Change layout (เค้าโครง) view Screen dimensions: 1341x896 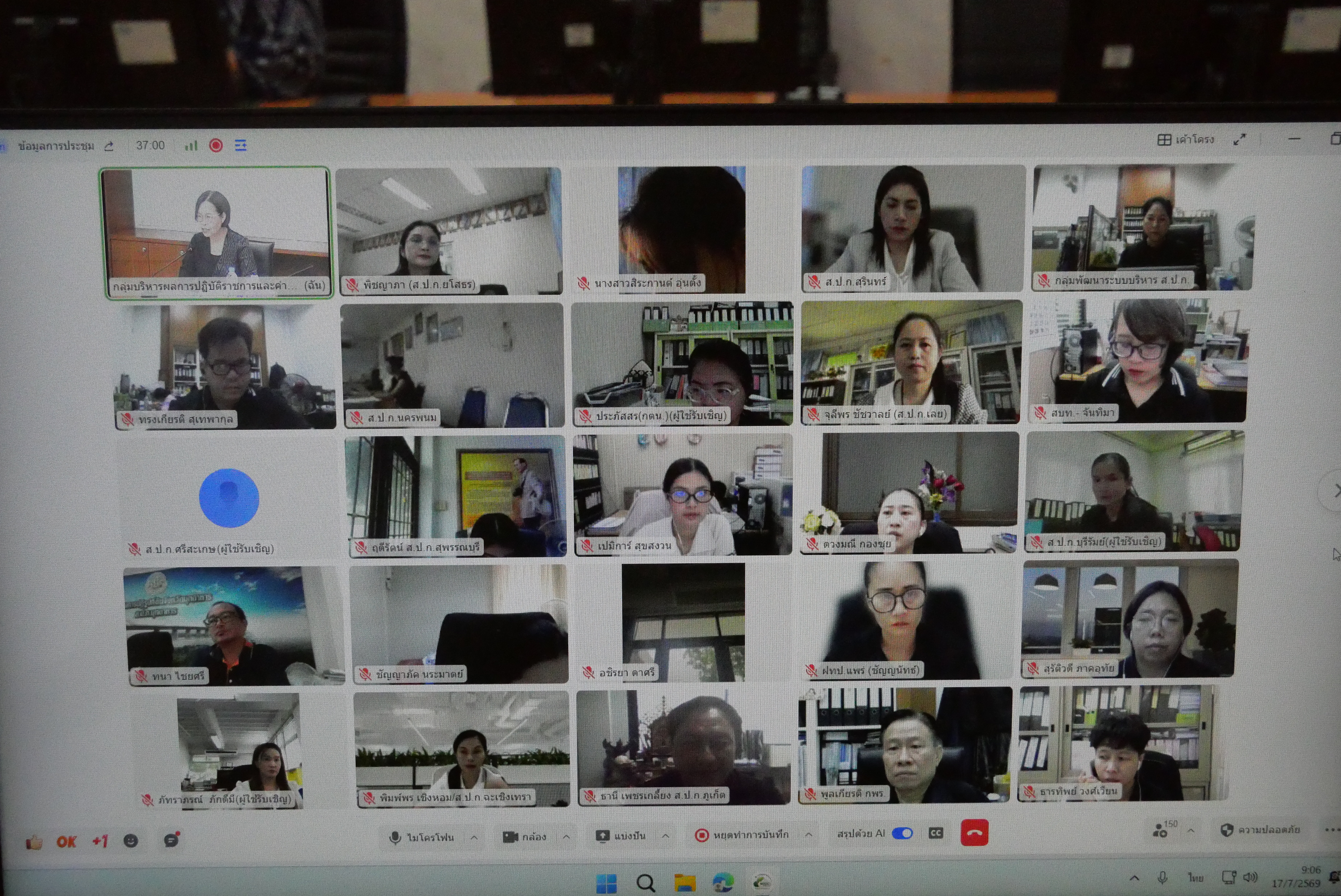pos(1186,139)
